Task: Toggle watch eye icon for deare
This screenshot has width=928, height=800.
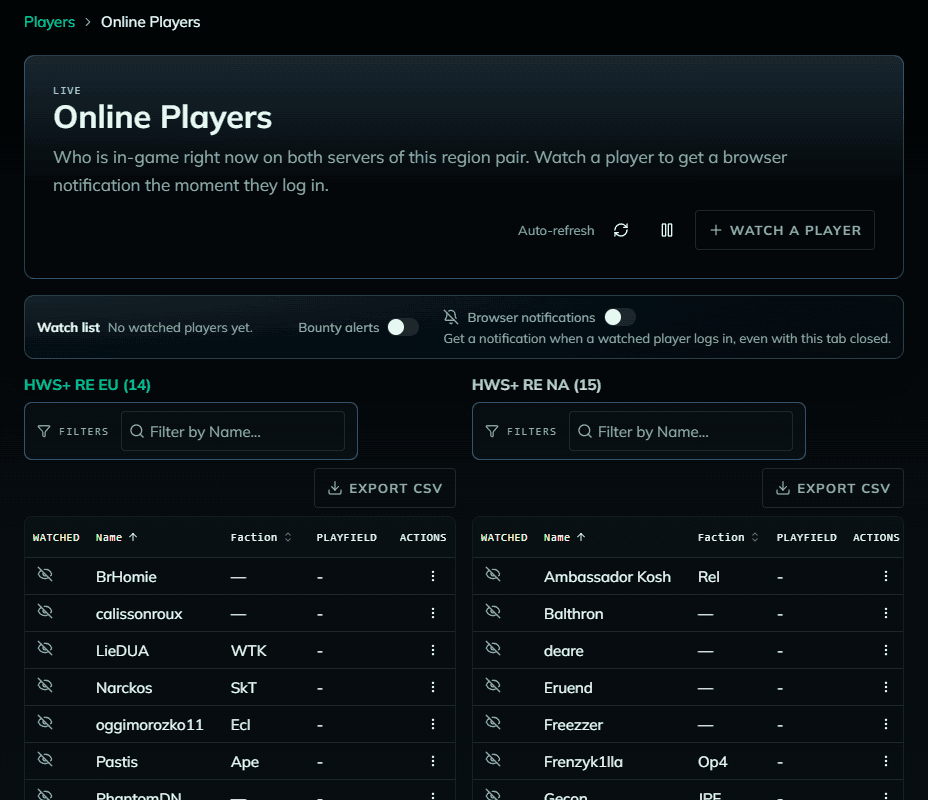Action: click(493, 649)
